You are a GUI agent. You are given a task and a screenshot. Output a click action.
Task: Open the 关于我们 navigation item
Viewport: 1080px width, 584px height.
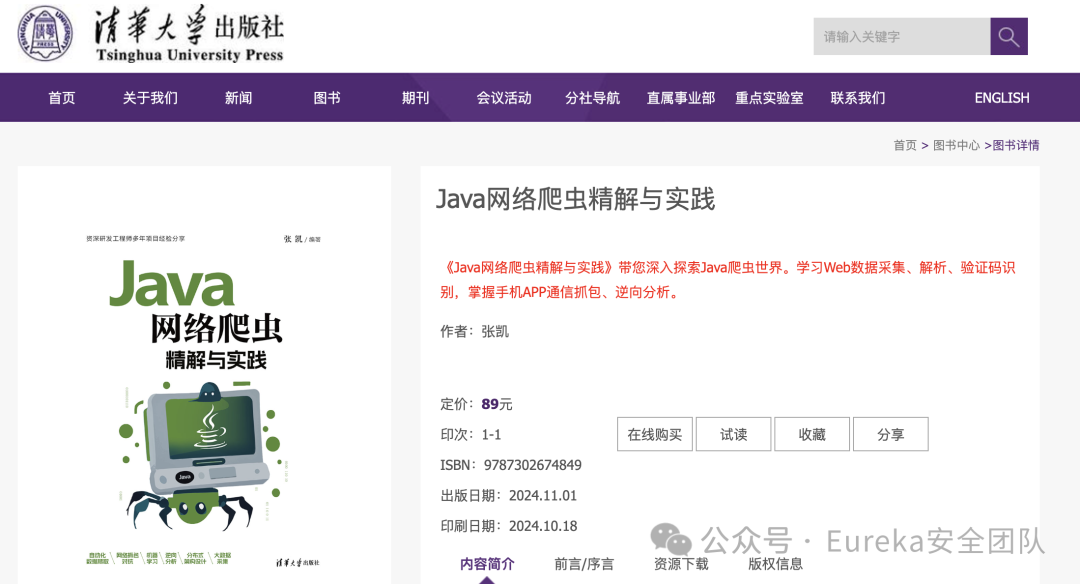(150, 98)
